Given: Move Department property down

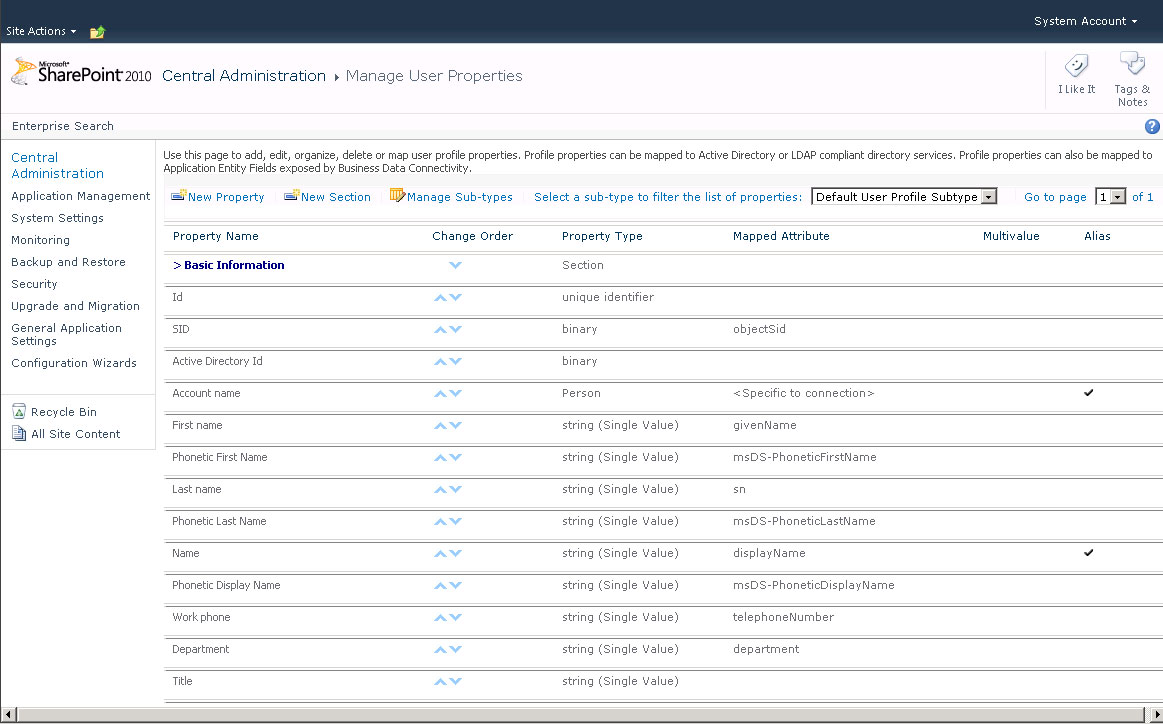Looking at the screenshot, I should click(455, 649).
